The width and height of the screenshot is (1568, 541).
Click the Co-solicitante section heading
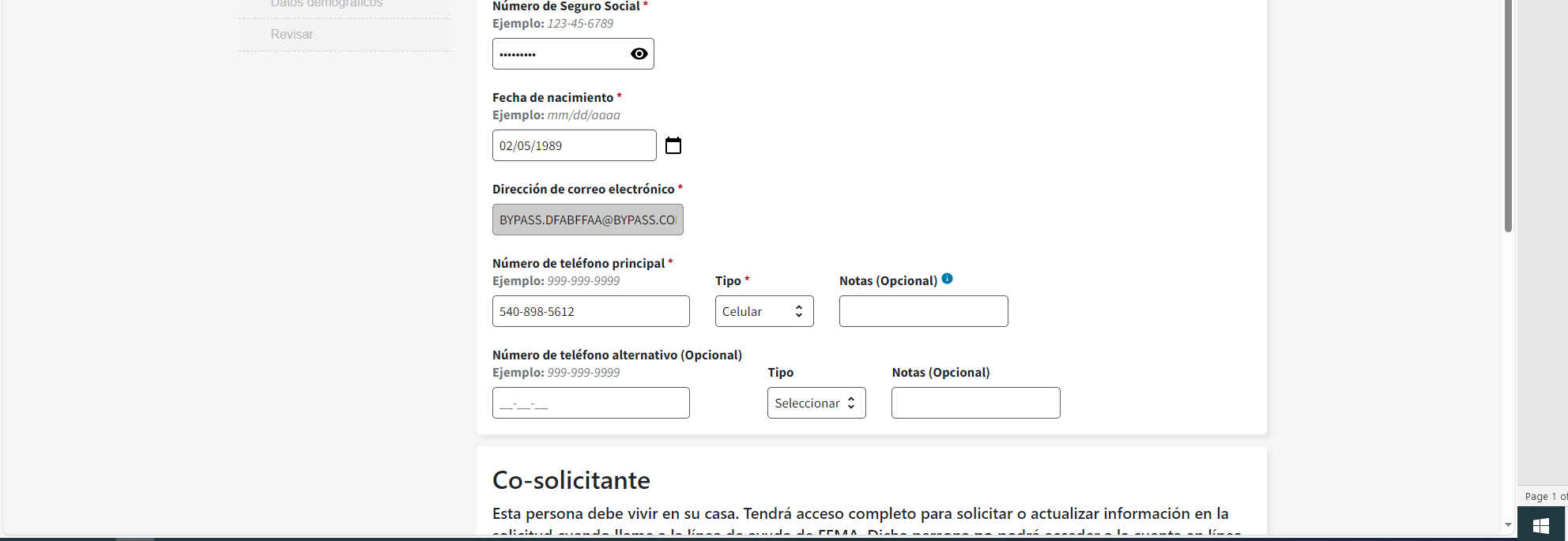571,480
